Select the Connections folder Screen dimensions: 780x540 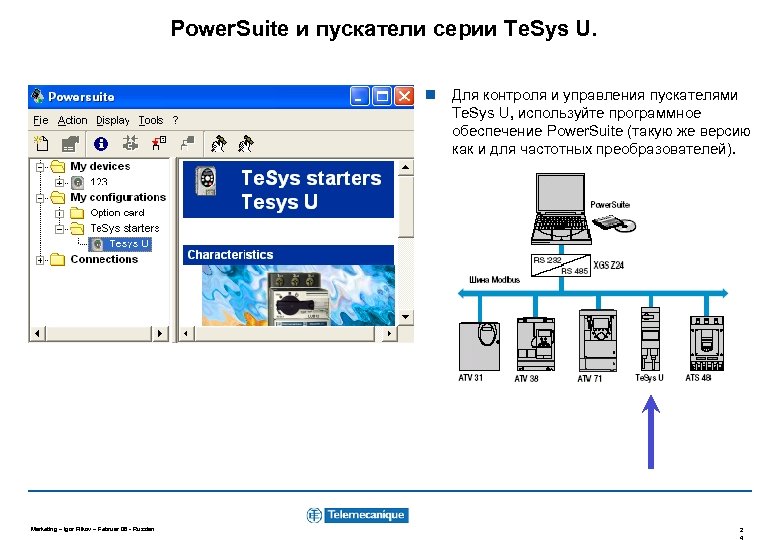pos(104,259)
